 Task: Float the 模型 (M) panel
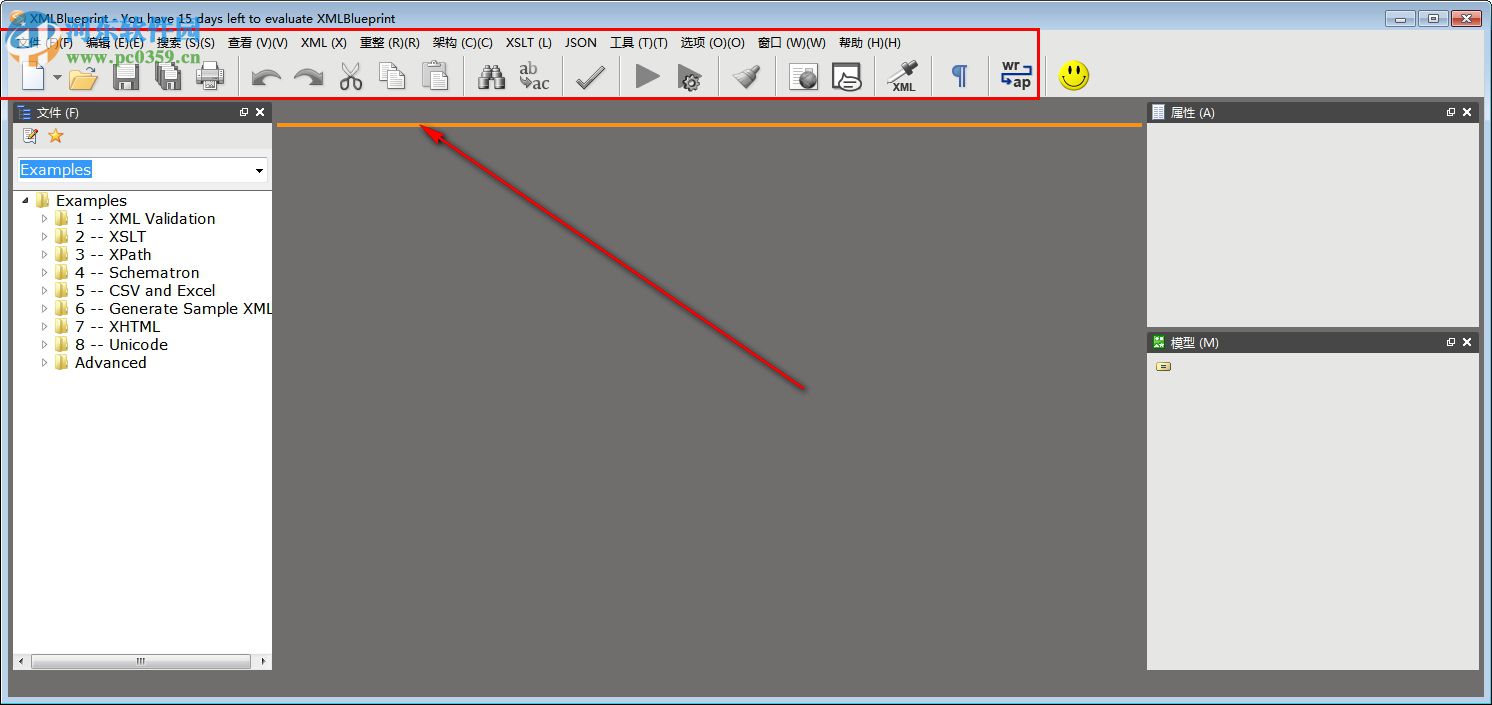tap(1451, 343)
